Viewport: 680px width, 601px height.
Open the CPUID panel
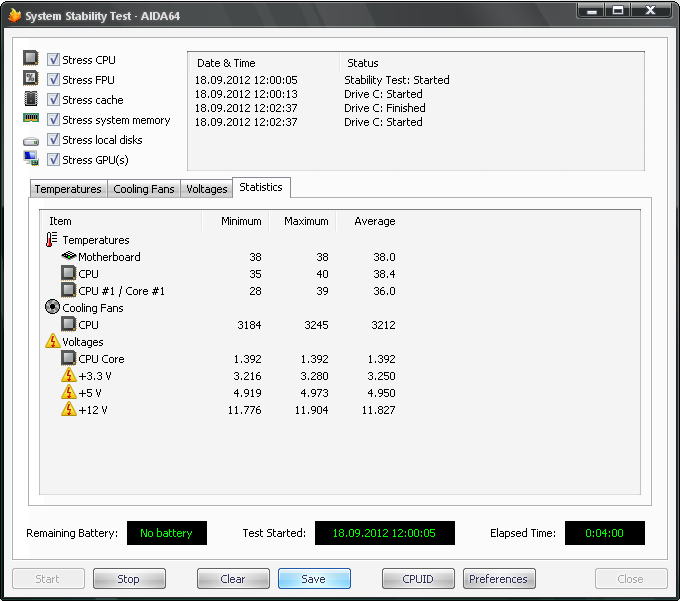click(418, 578)
